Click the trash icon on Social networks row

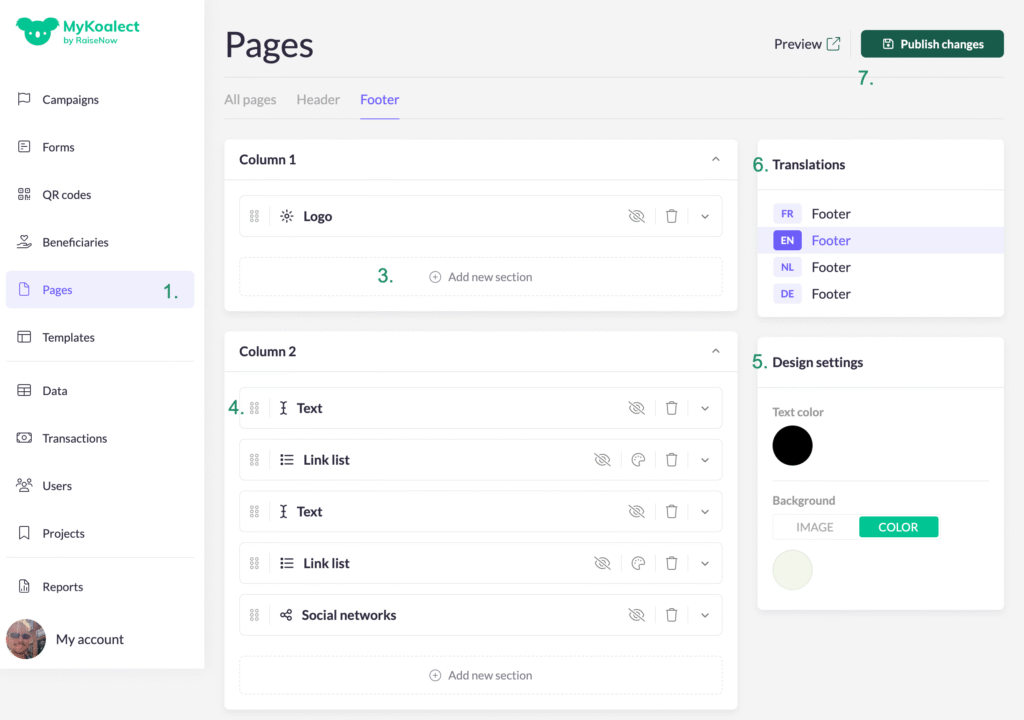coord(671,615)
